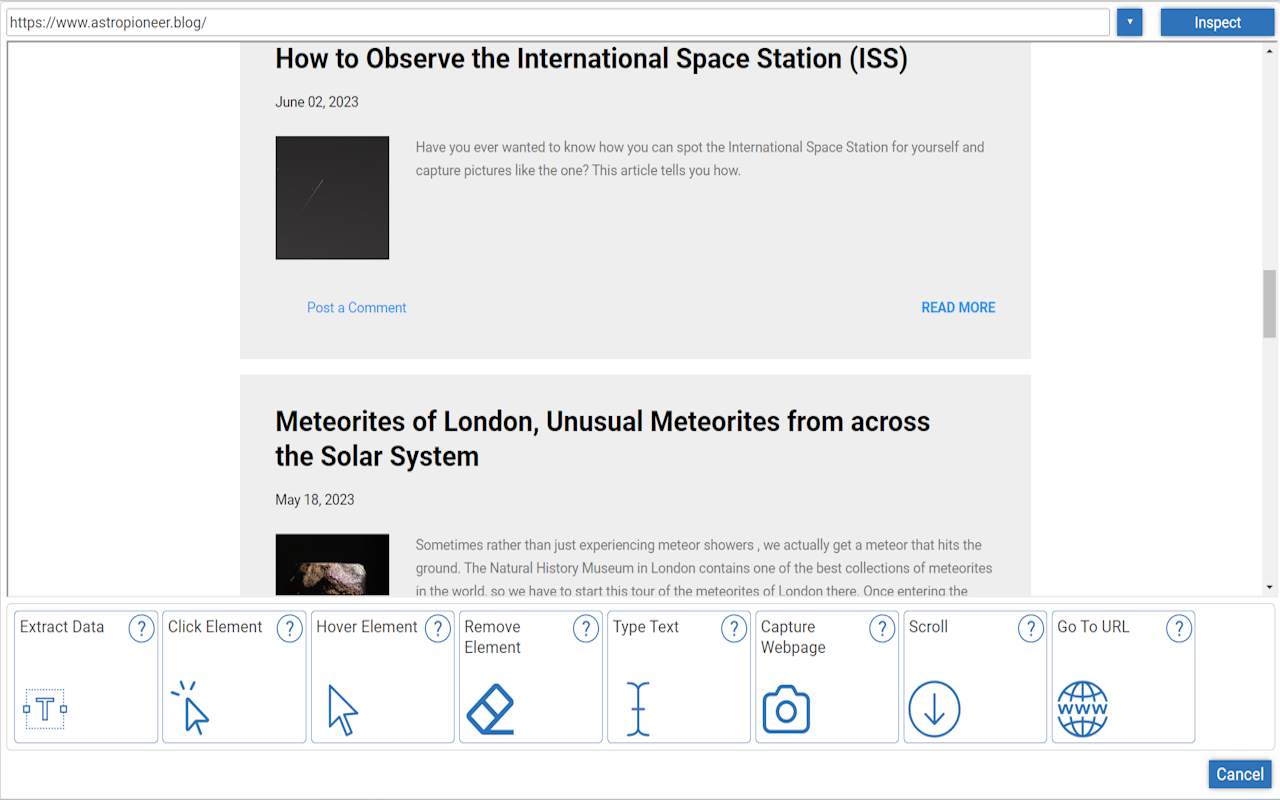Pick the Hover Element arrow icon

tap(342, 710)
